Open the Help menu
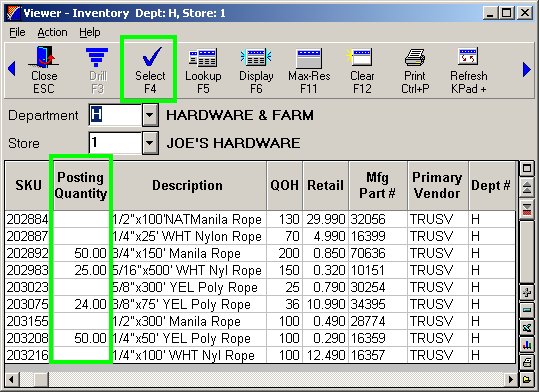 pyautogui.click(x=90, y=32)
